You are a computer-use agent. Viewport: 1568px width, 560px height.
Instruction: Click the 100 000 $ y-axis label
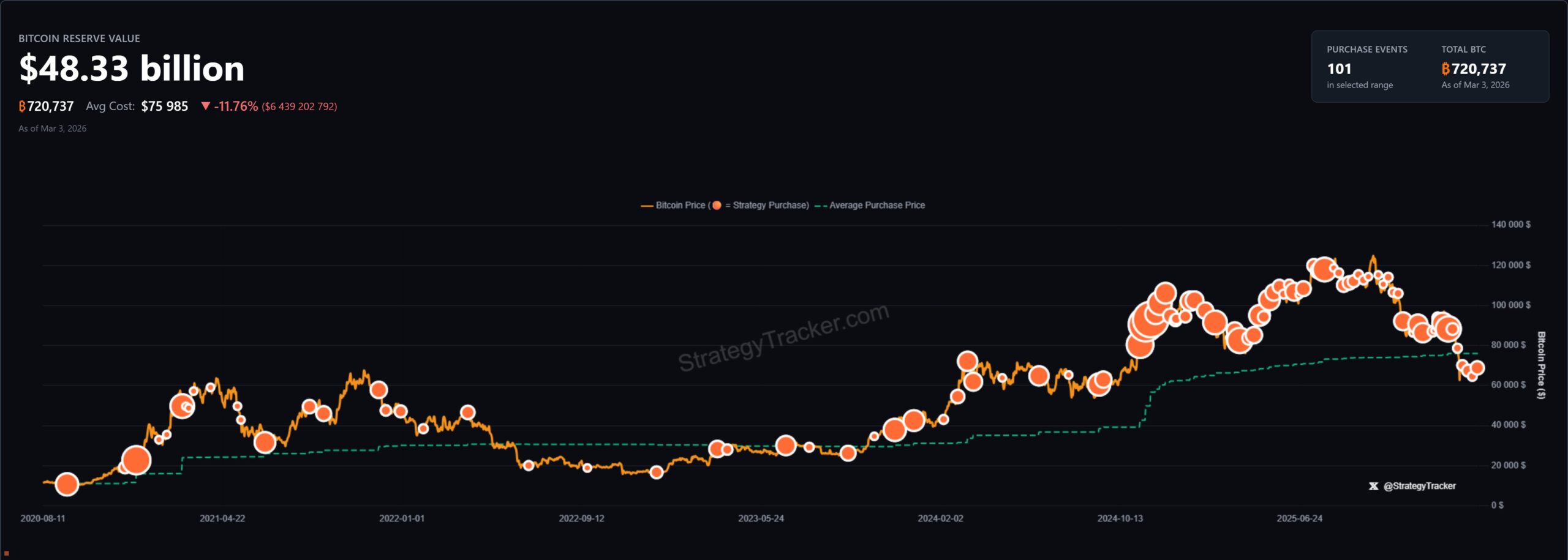(x=1510, y=305)
